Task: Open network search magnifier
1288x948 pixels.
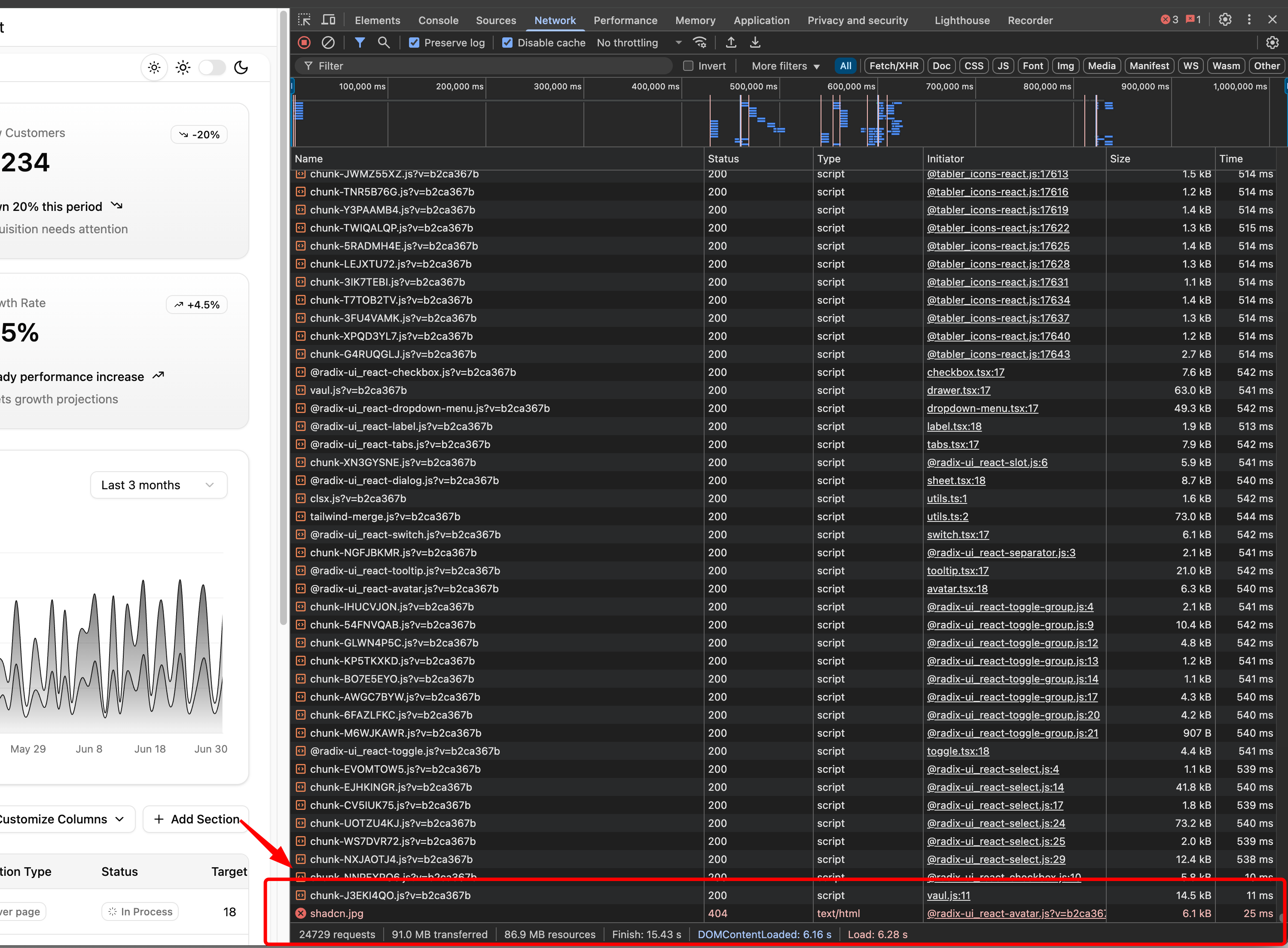Action: tap(384, 43)
